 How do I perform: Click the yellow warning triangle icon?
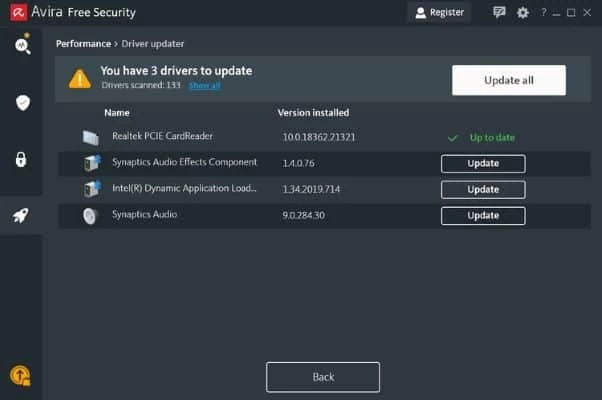(80, 79)
